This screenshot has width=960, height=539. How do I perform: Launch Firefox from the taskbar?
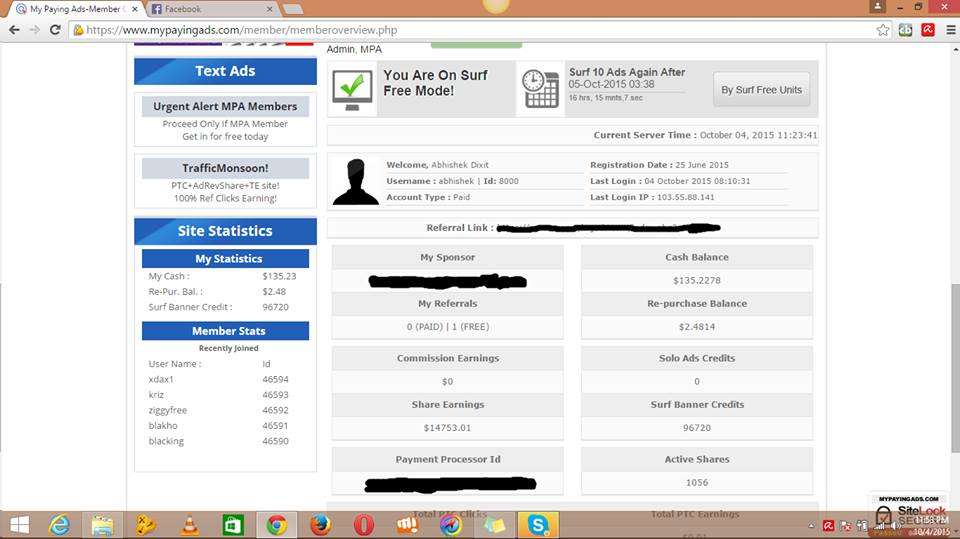tap(320, 525)
